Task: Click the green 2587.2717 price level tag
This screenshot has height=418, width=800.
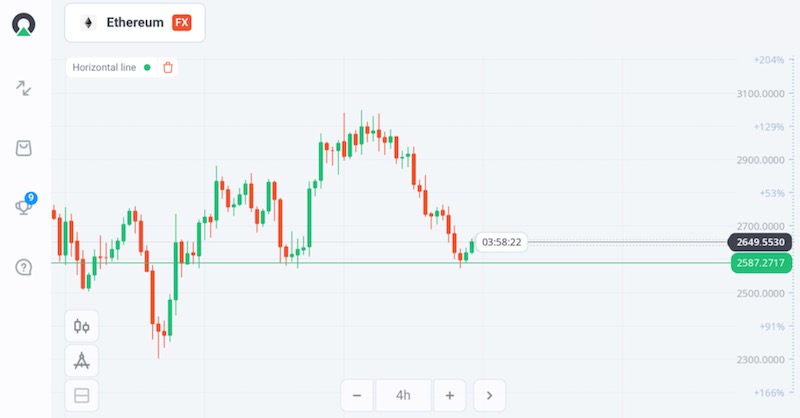Action: [760, 262]
